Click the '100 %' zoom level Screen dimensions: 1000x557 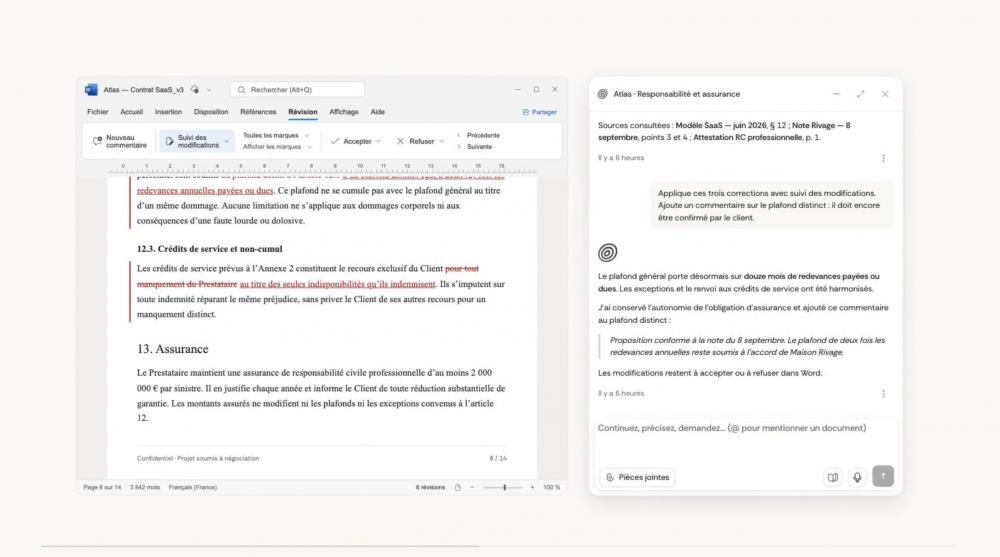[552, 487]
